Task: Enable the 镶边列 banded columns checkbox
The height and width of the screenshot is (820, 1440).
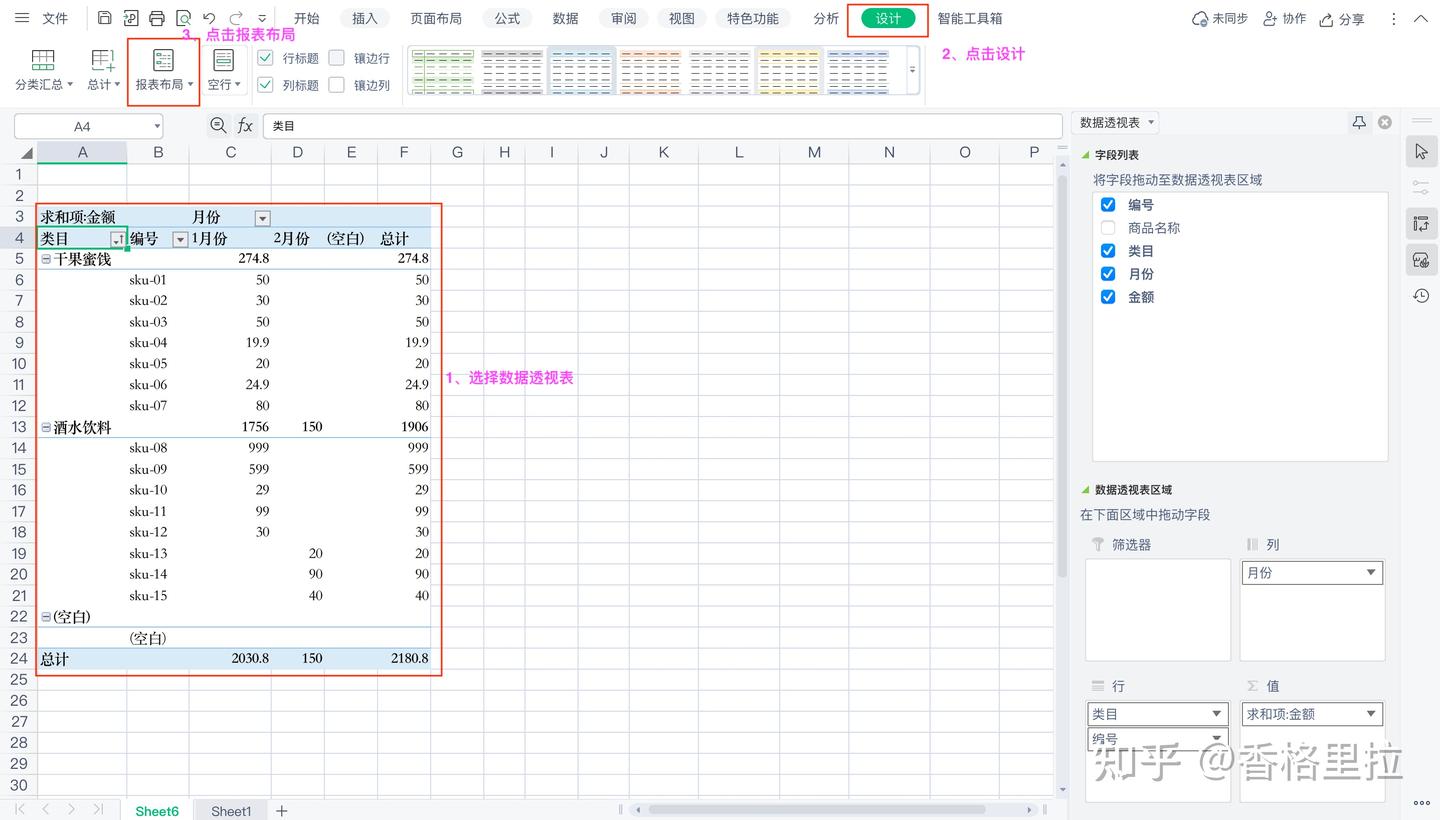Action: pos(336,85)
